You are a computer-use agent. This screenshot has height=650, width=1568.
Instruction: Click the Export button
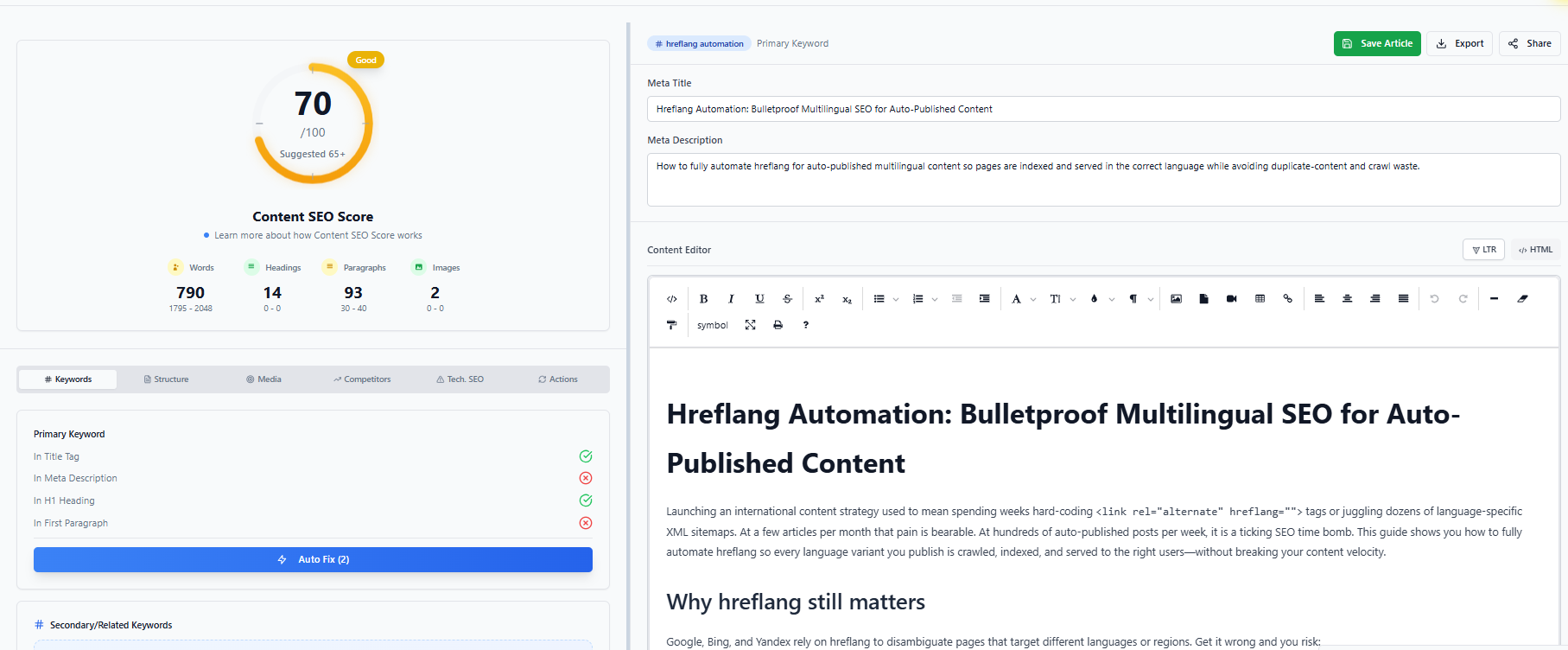click(x=1459, y=43)
